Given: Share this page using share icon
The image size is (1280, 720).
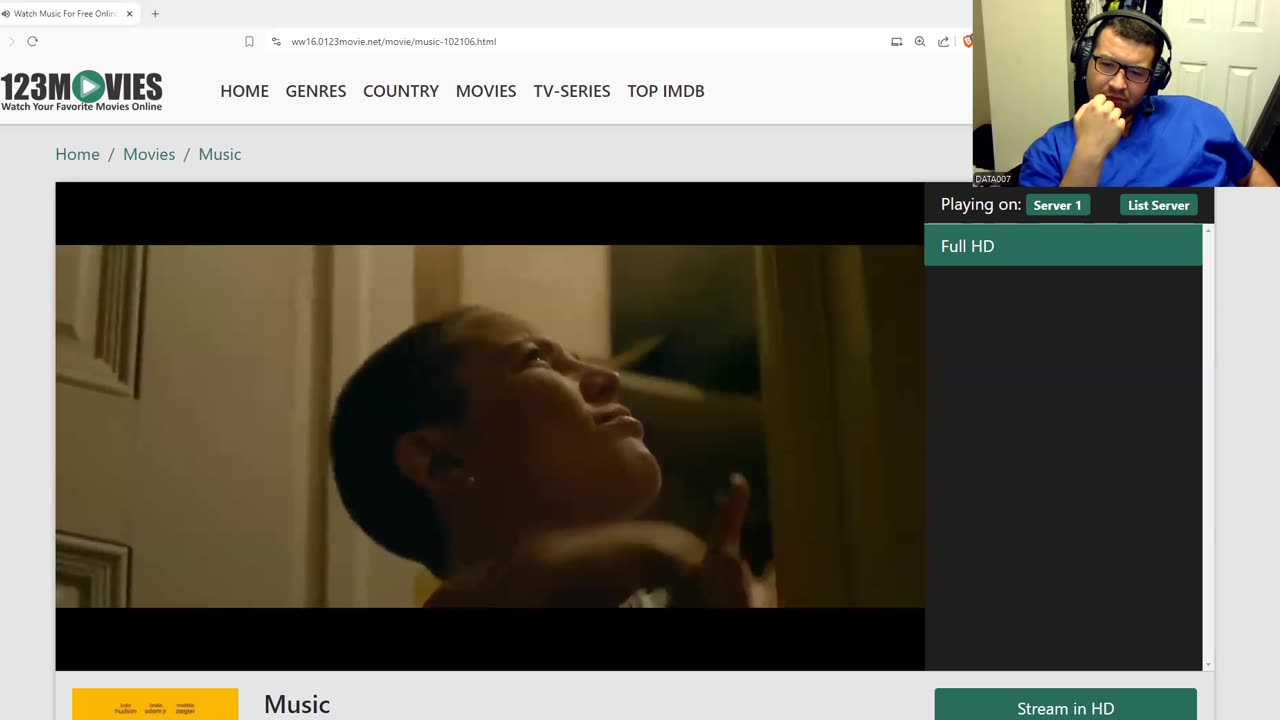Looking at the screenshot, I should (x=943, y=41).
